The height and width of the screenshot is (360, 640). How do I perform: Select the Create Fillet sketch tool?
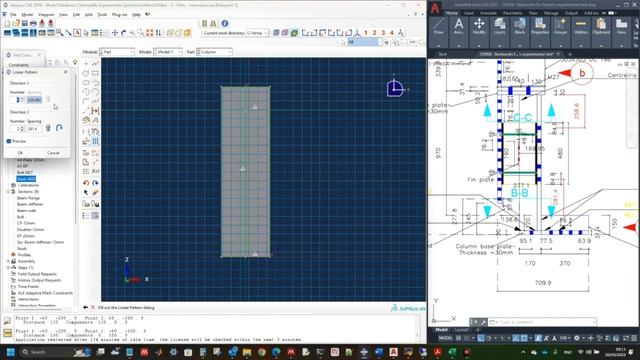coord(86,101)
